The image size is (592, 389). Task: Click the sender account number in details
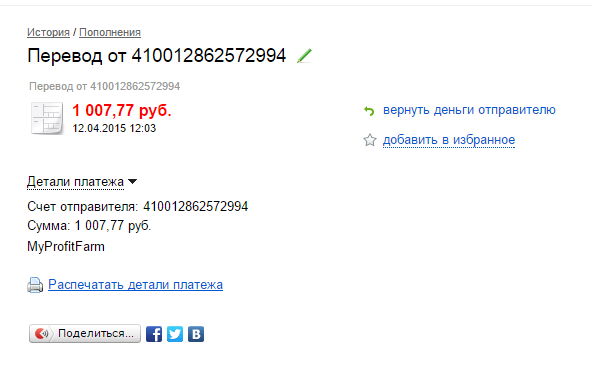coord(196,207)
